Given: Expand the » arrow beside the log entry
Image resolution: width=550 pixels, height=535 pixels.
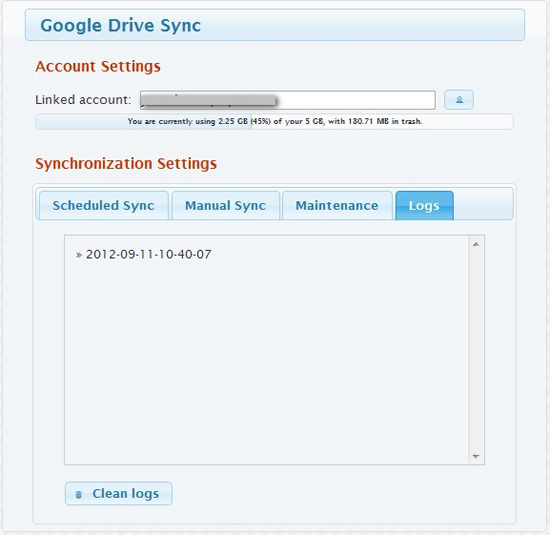Looking at the screenshot, I should [x=79, y=255].
